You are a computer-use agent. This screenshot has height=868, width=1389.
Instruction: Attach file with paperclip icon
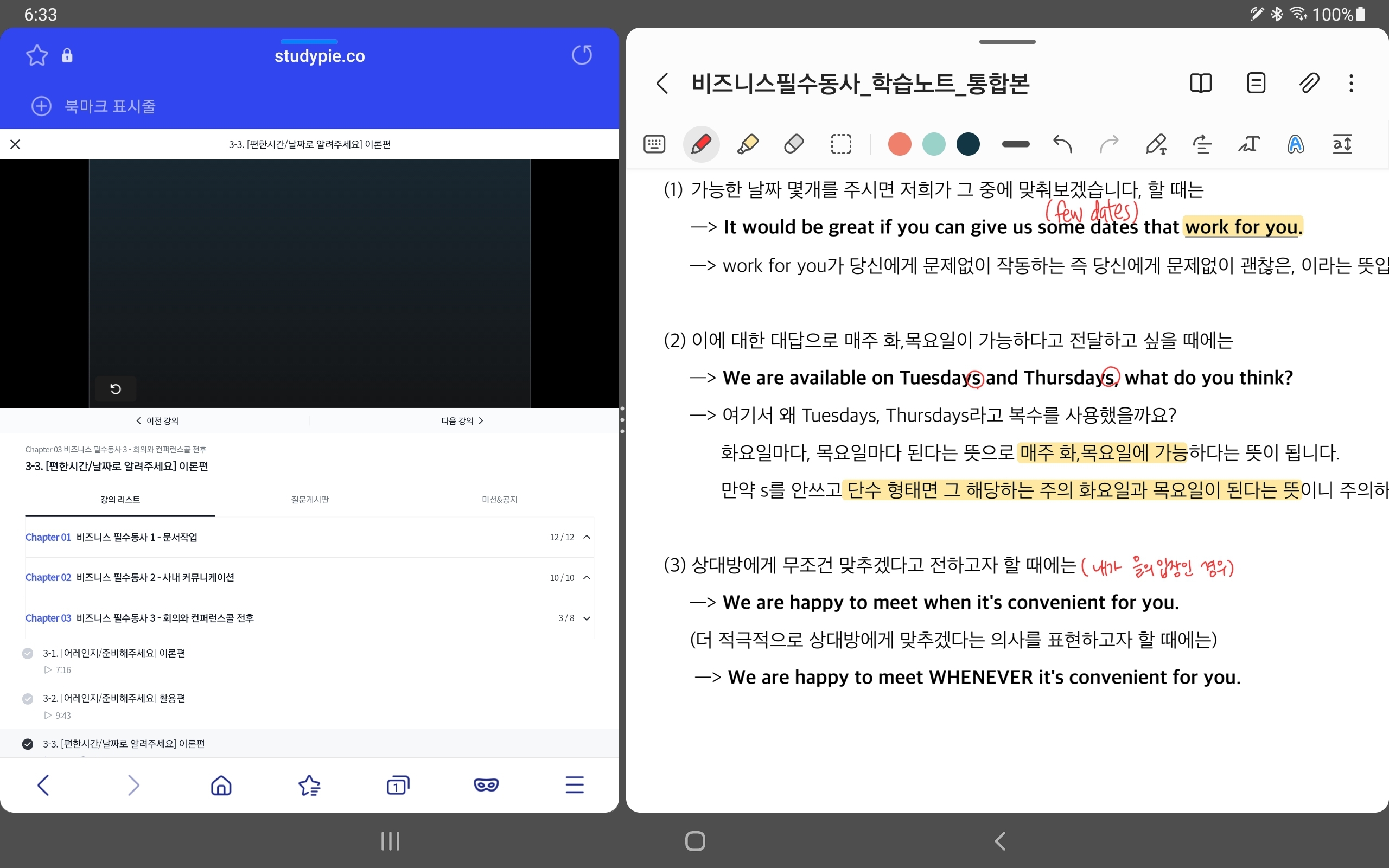[1309, 83]
